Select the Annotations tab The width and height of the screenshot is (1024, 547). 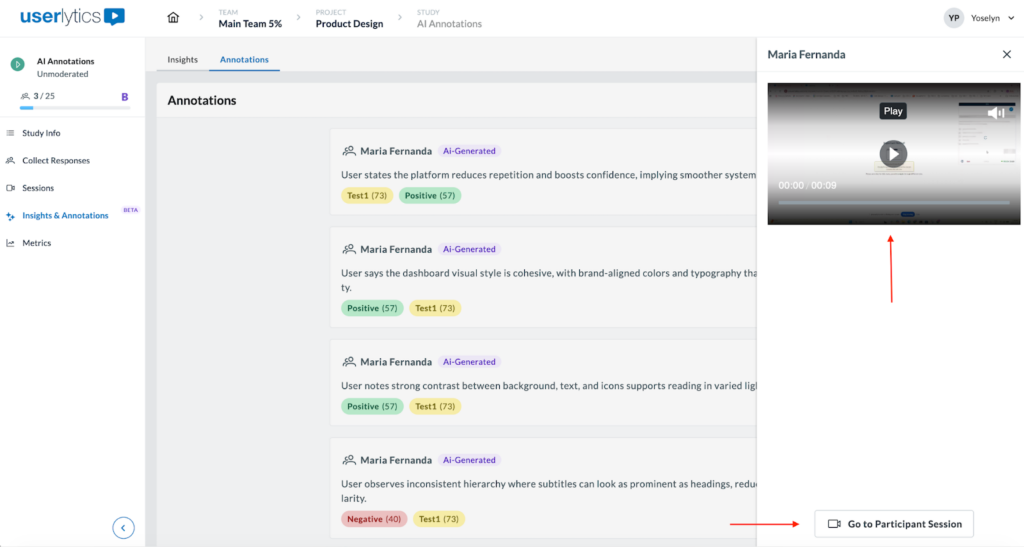(244, 60)
